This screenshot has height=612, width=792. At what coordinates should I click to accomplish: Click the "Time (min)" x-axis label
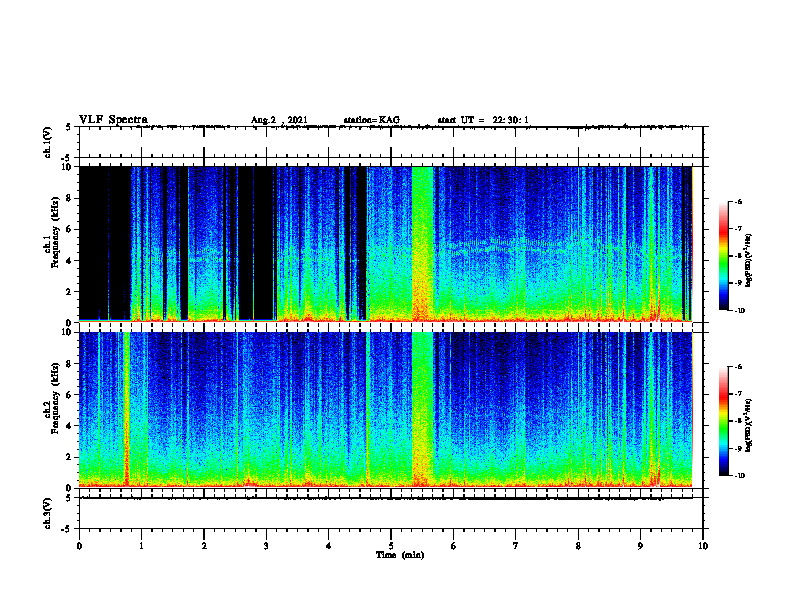[x=400, y=555]
